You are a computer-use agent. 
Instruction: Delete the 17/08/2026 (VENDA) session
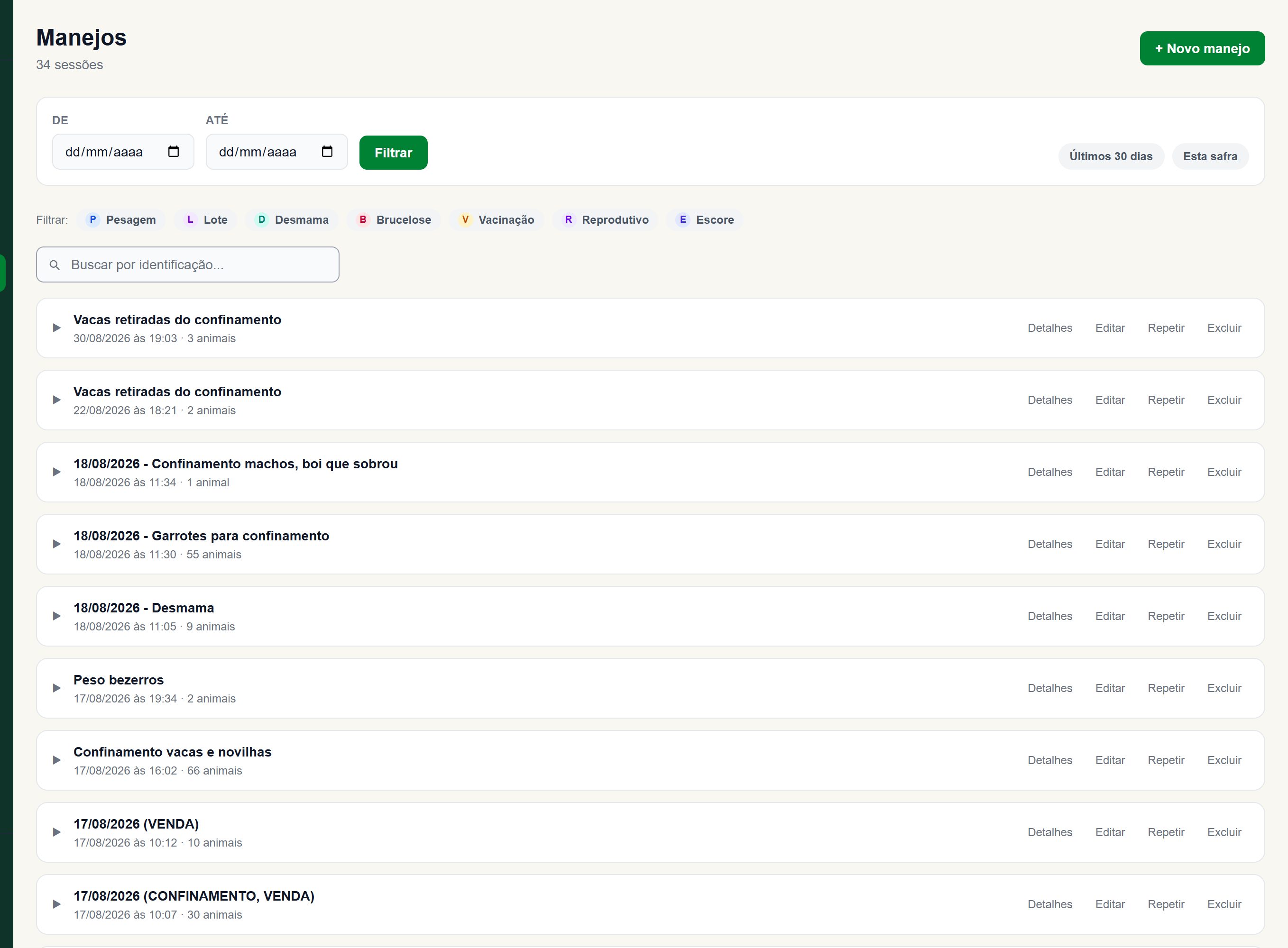click(x=1224, y=832)
